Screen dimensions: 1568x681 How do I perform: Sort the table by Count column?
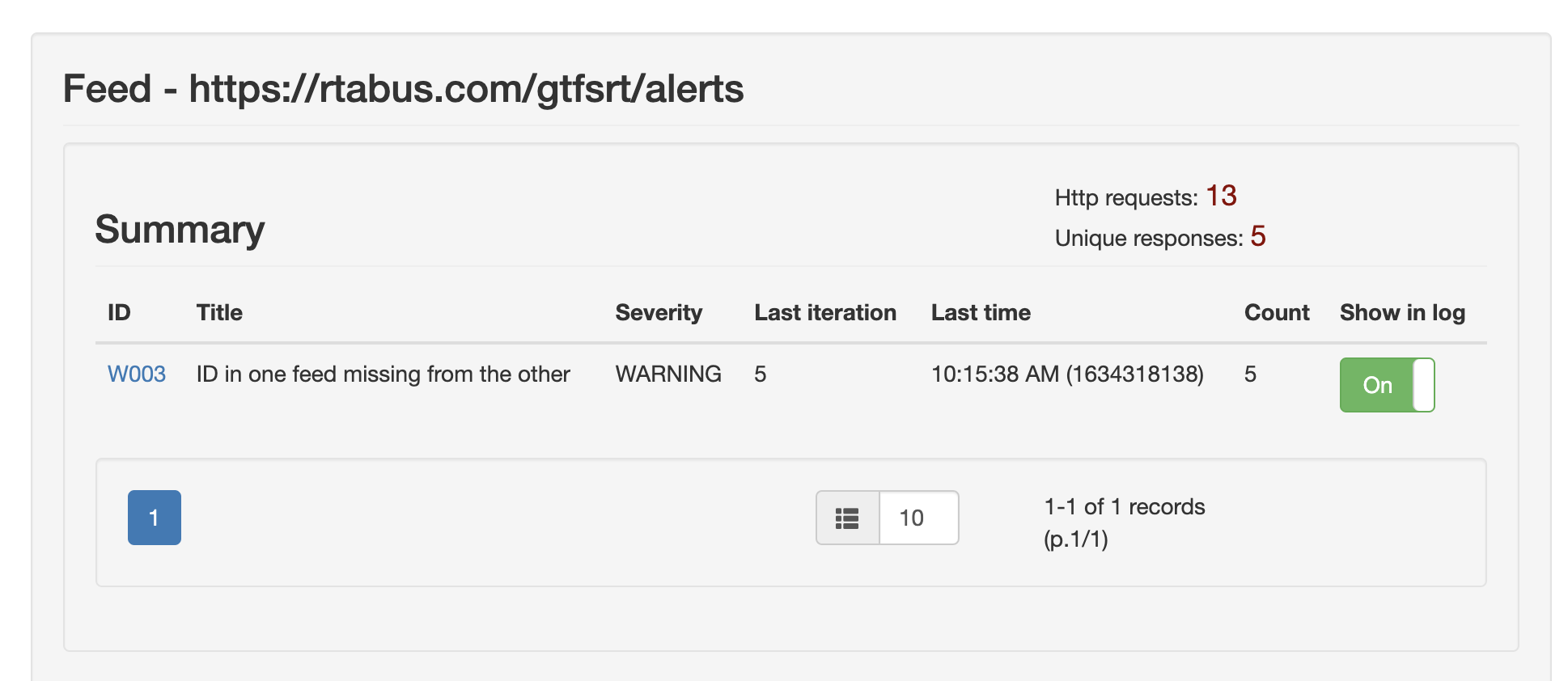[x=1276, y=312]
